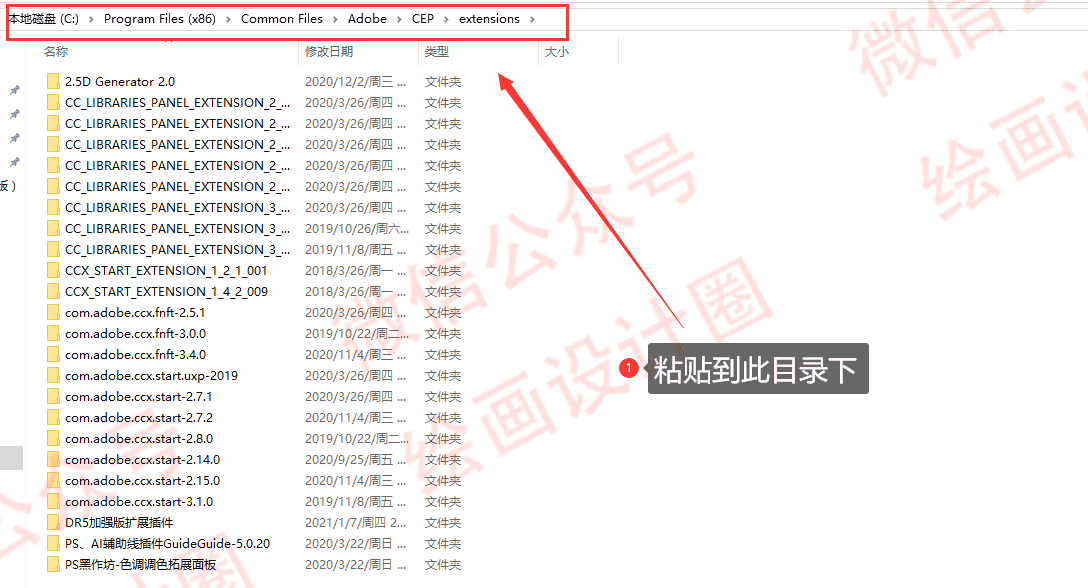Click 文件夹 type cell of DR5加强版扩展插件 row

(443, 522)
